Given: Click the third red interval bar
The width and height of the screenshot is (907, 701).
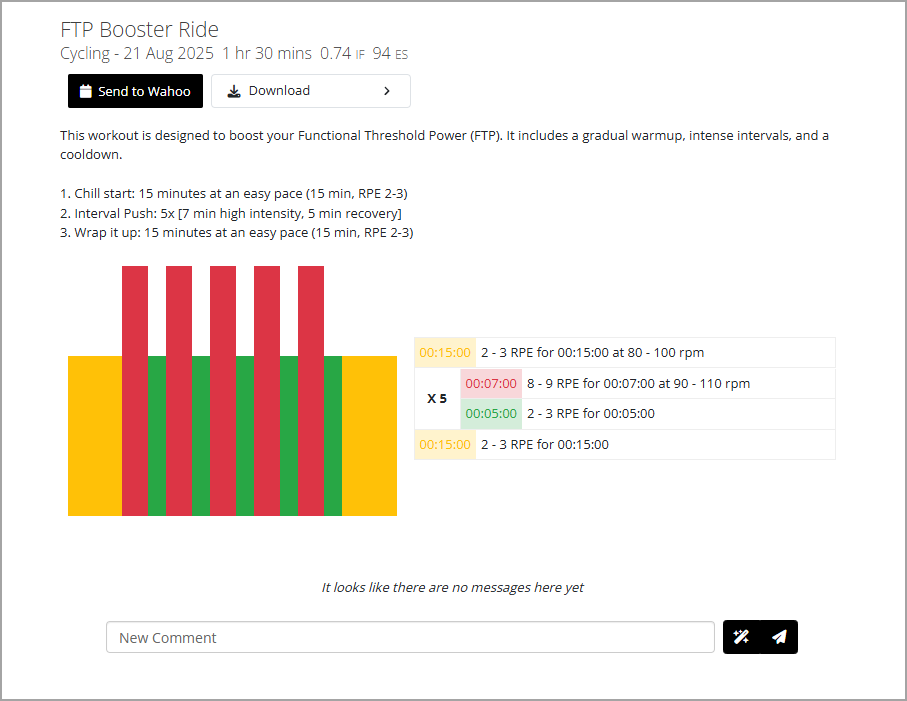Looking at the screenshot, I should [x=223, y=391].
